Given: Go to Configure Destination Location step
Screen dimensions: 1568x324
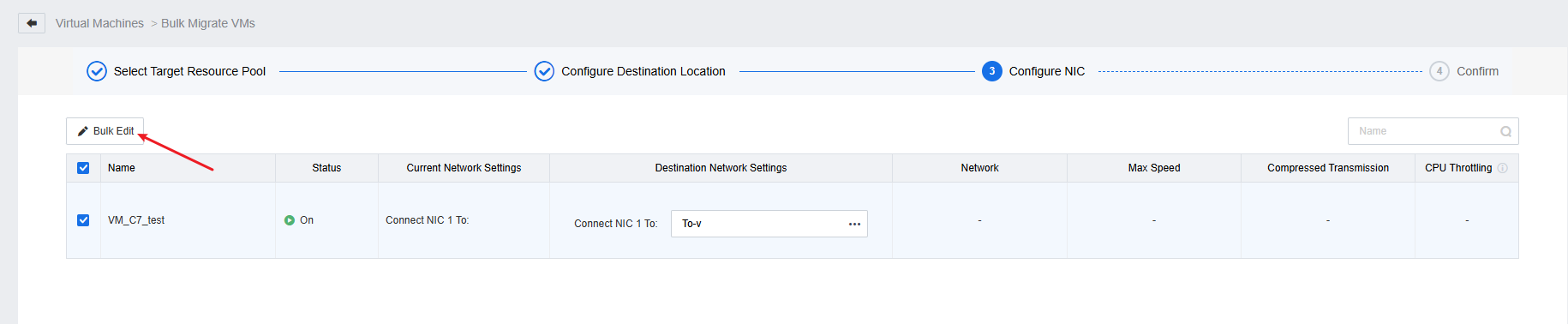Looking at the screenshot, I should click(643, 71).
